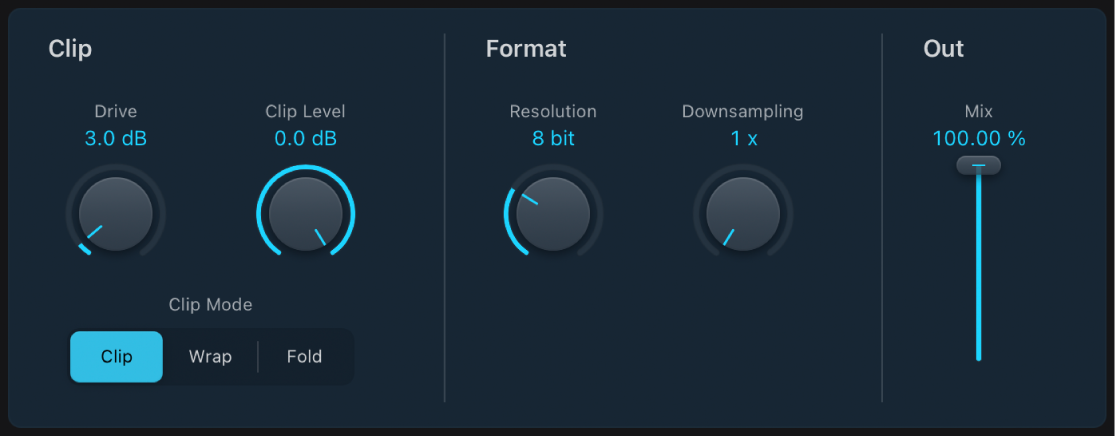
Task: Choose the Fold clip mode
Action: pos(304,357)
